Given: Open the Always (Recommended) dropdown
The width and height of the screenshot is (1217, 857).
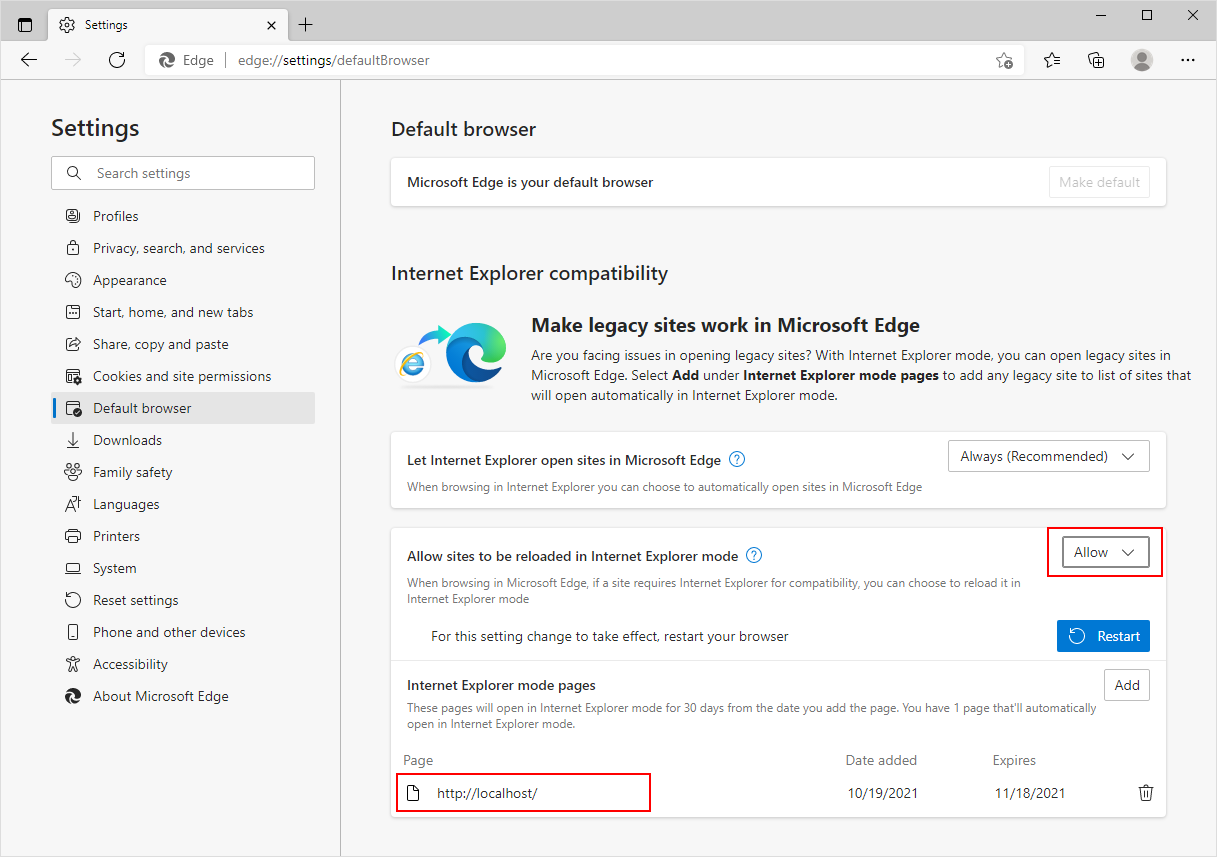Looking at the screenshot, I should click(1048, 456).
